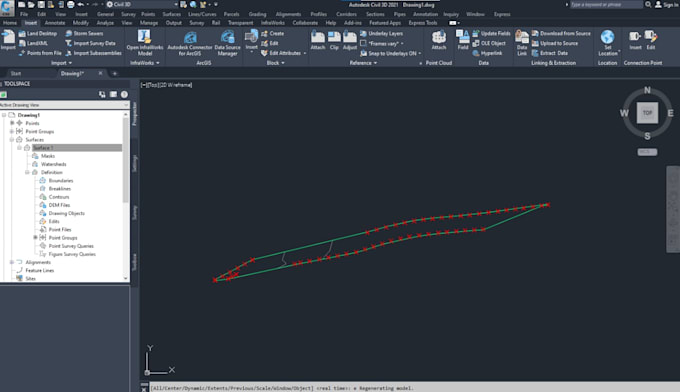The width and height of the screenshot is (680, 392).
Task: Click the LandXML import button
Action: pos(33,43)
